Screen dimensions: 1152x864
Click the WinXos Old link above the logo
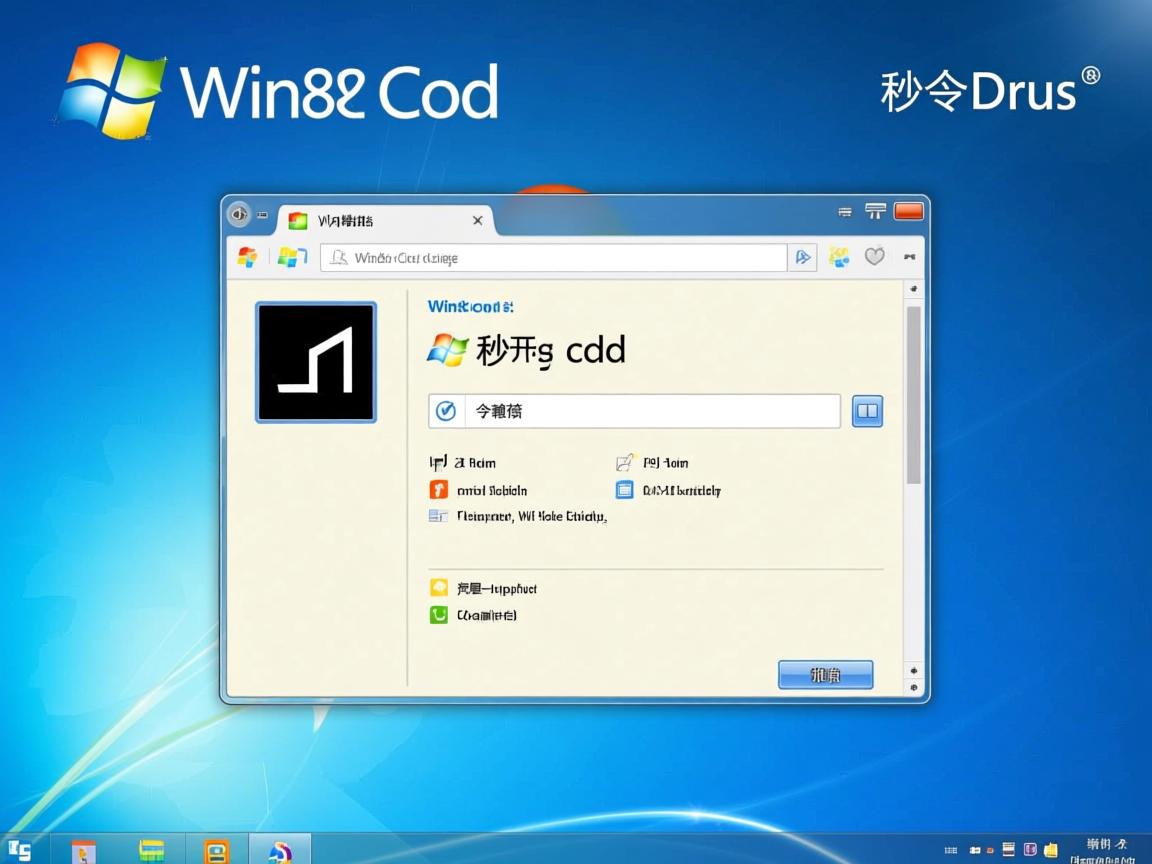pos(470,307)
